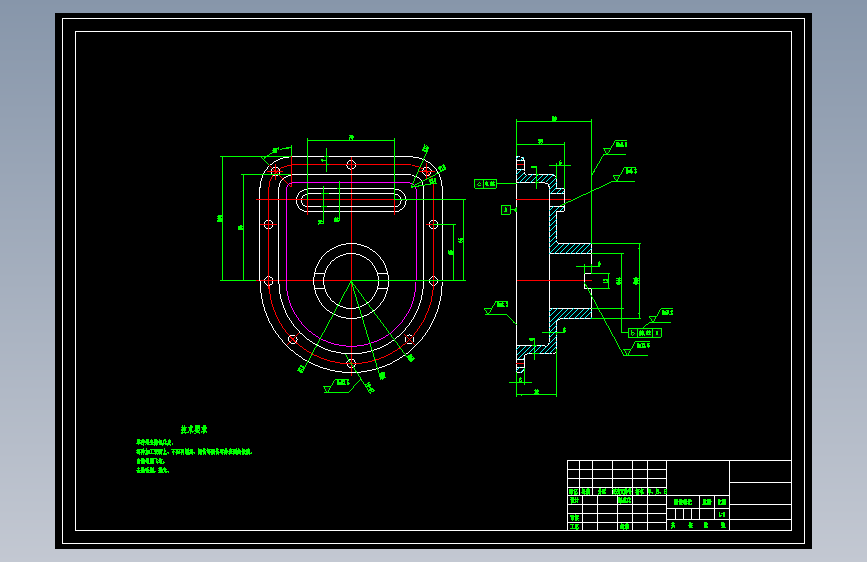The image size is (867, 562).
Task: Click the keyway notch in the section view hub
Action: pos(588,281)
